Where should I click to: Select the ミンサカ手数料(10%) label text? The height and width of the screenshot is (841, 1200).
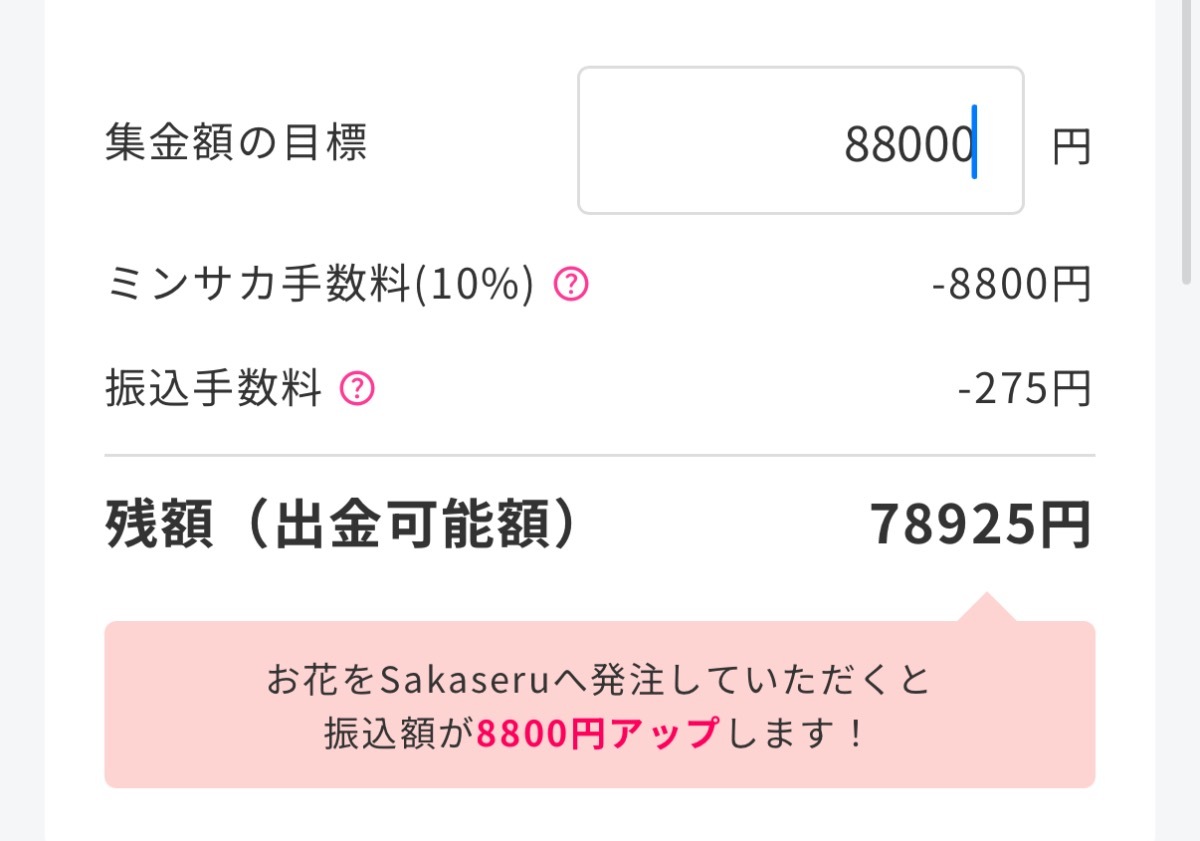coord(319,286)
